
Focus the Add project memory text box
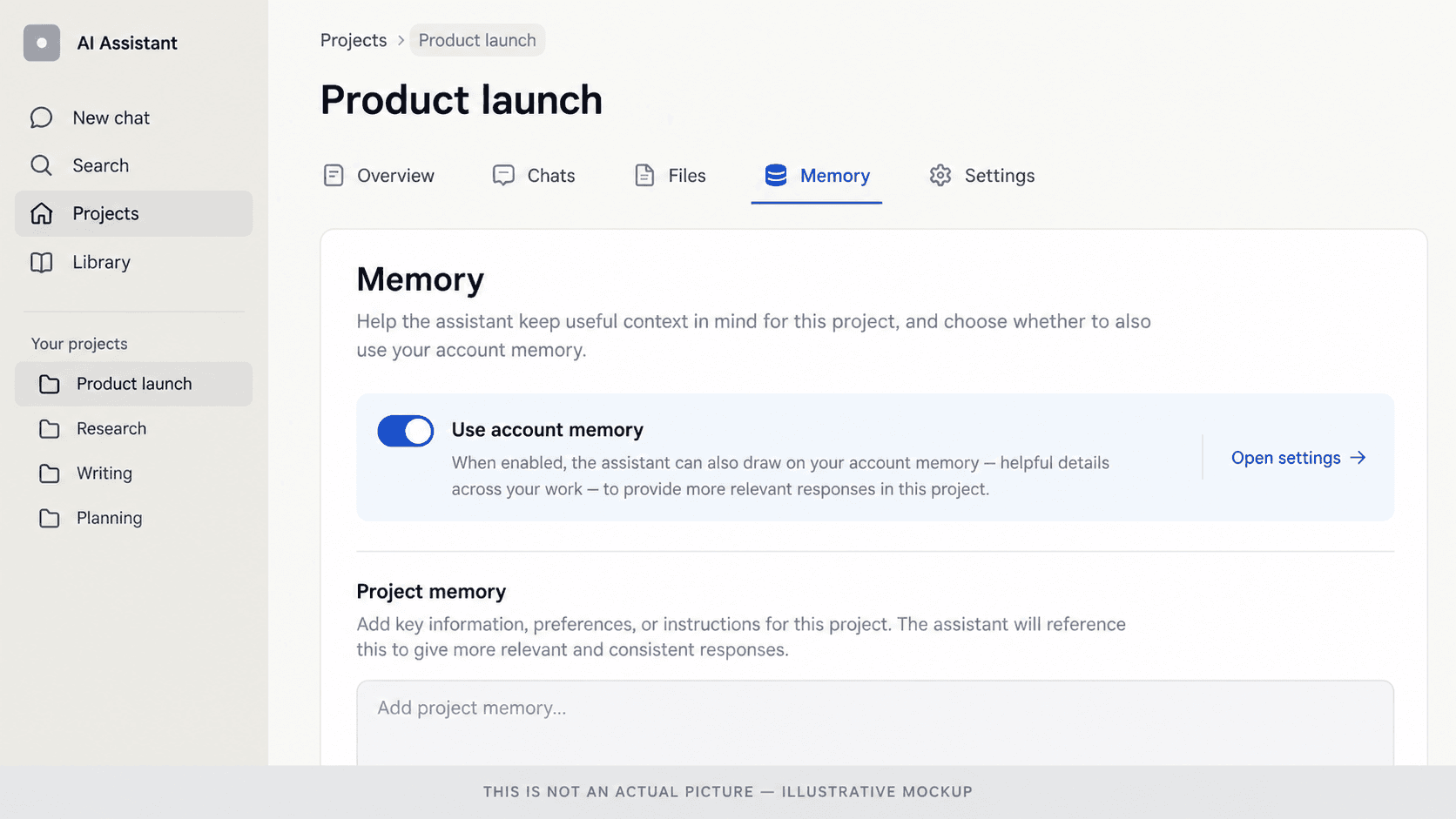[x=875, y=723]
